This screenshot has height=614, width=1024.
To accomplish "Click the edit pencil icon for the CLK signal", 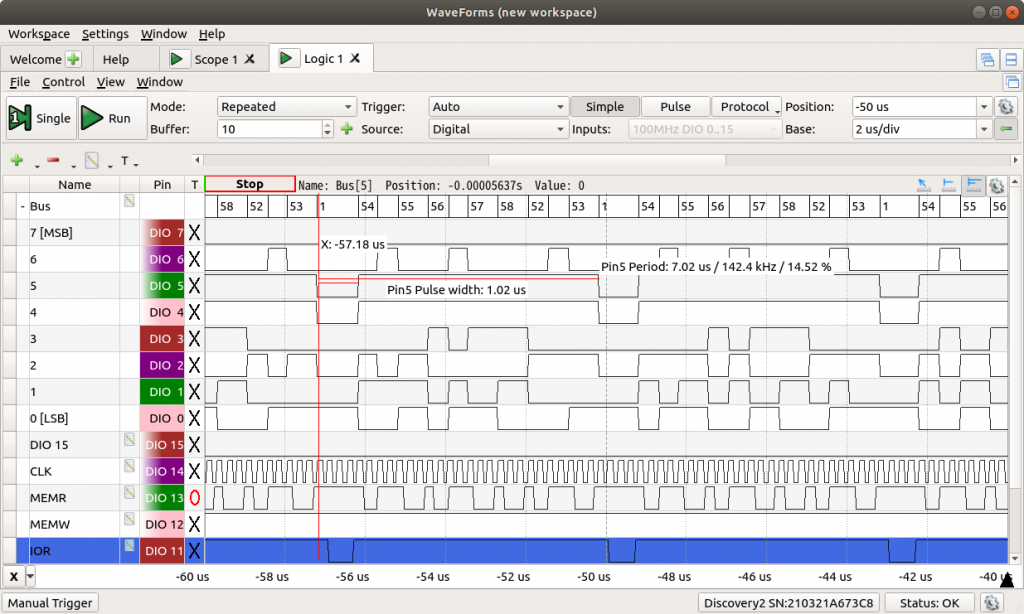I will (129, 466).
